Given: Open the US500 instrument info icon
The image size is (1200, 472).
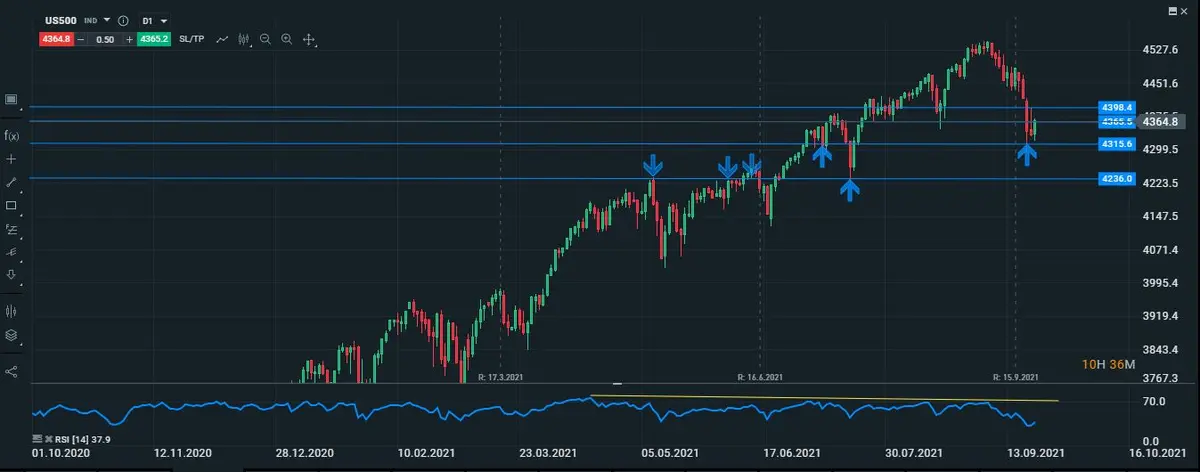Looking at the screenshot, I should pyautogui.click(x=123, y=20).
